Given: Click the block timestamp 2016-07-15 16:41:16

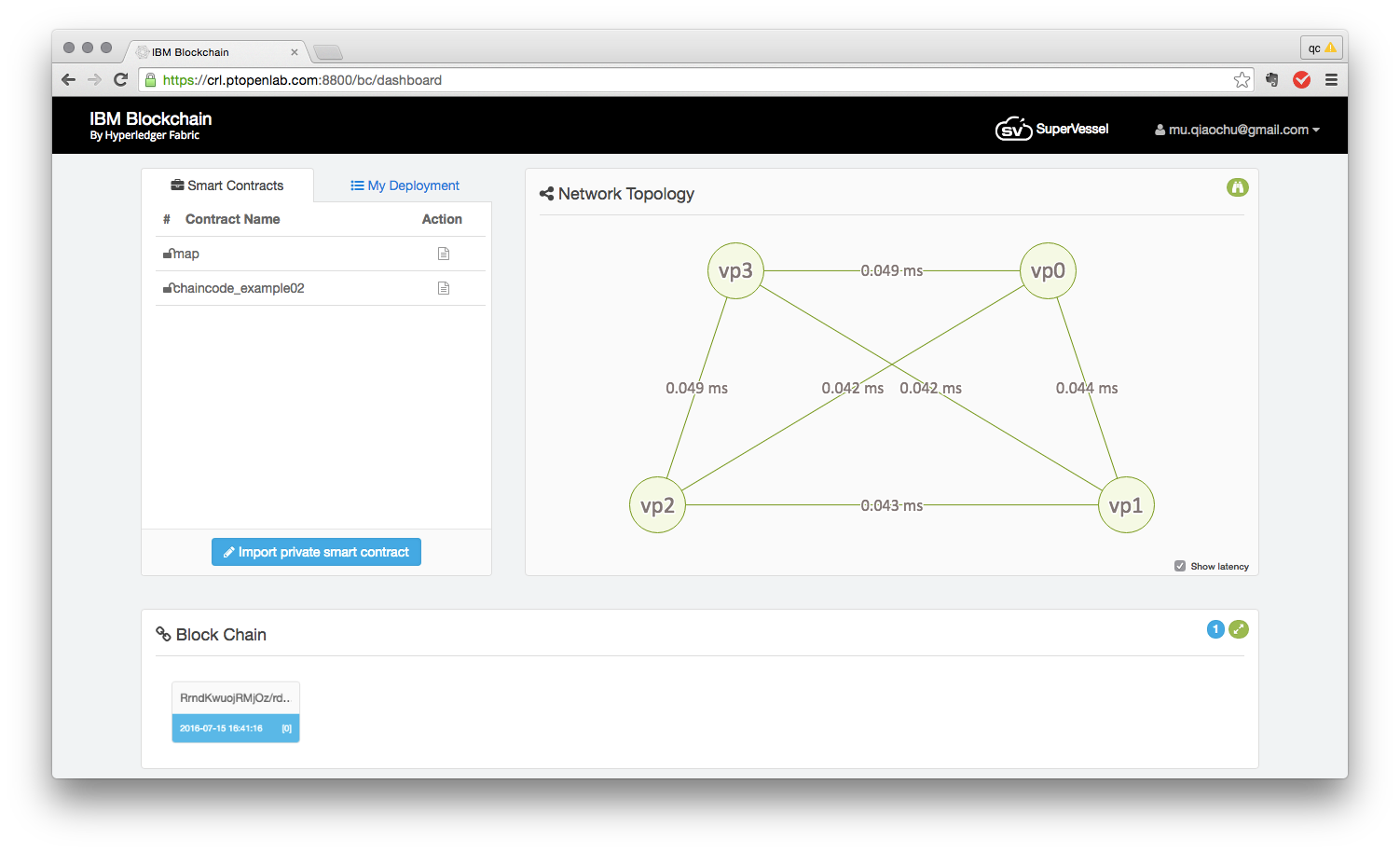Looking at the screenshot, I should coord(221,728).
